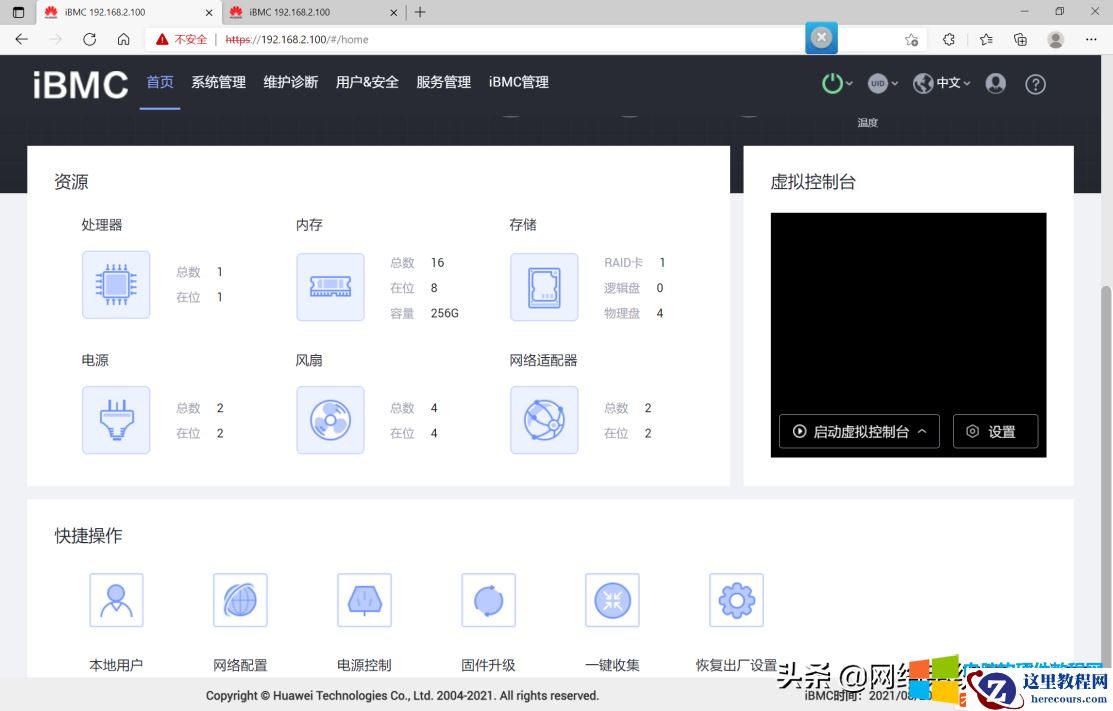
Task: Click the 存储 heading
Action: (523, 225)
